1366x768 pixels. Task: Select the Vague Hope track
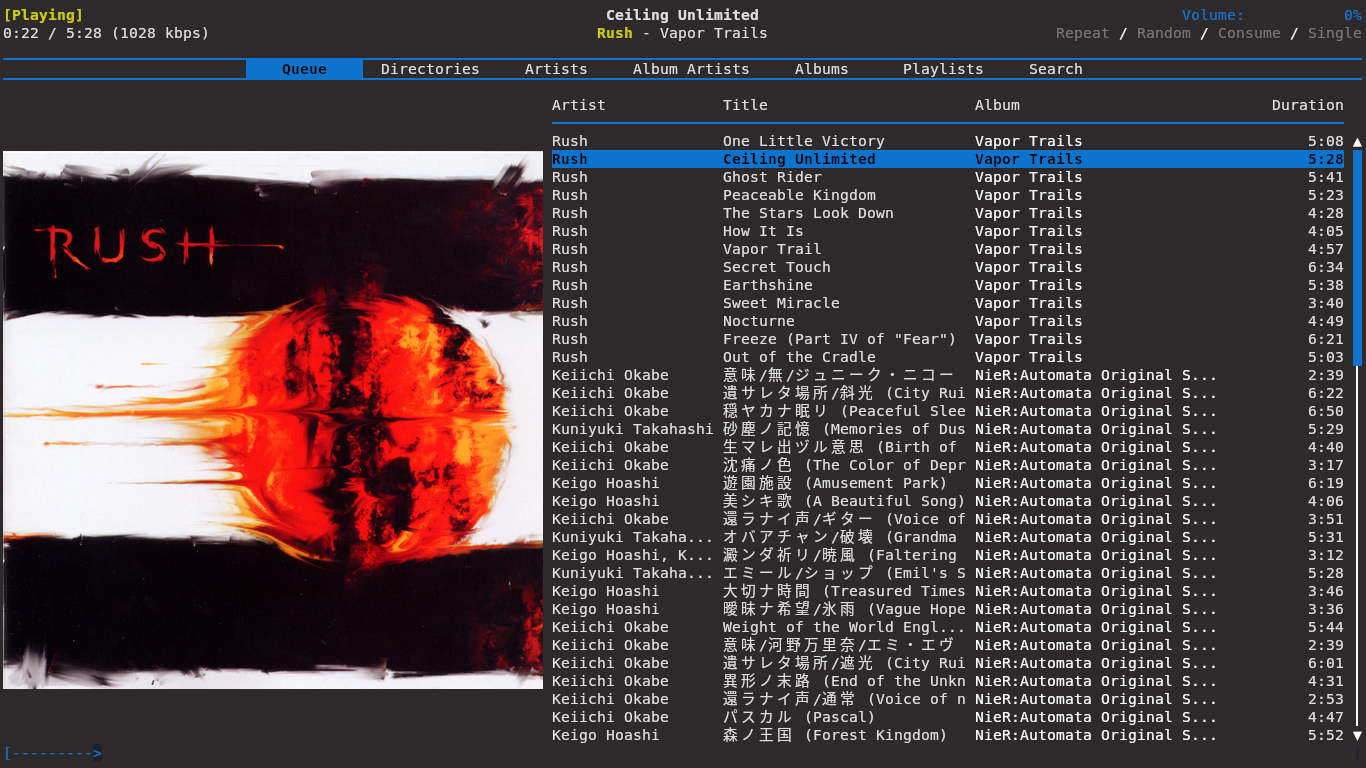coord(948,609)
